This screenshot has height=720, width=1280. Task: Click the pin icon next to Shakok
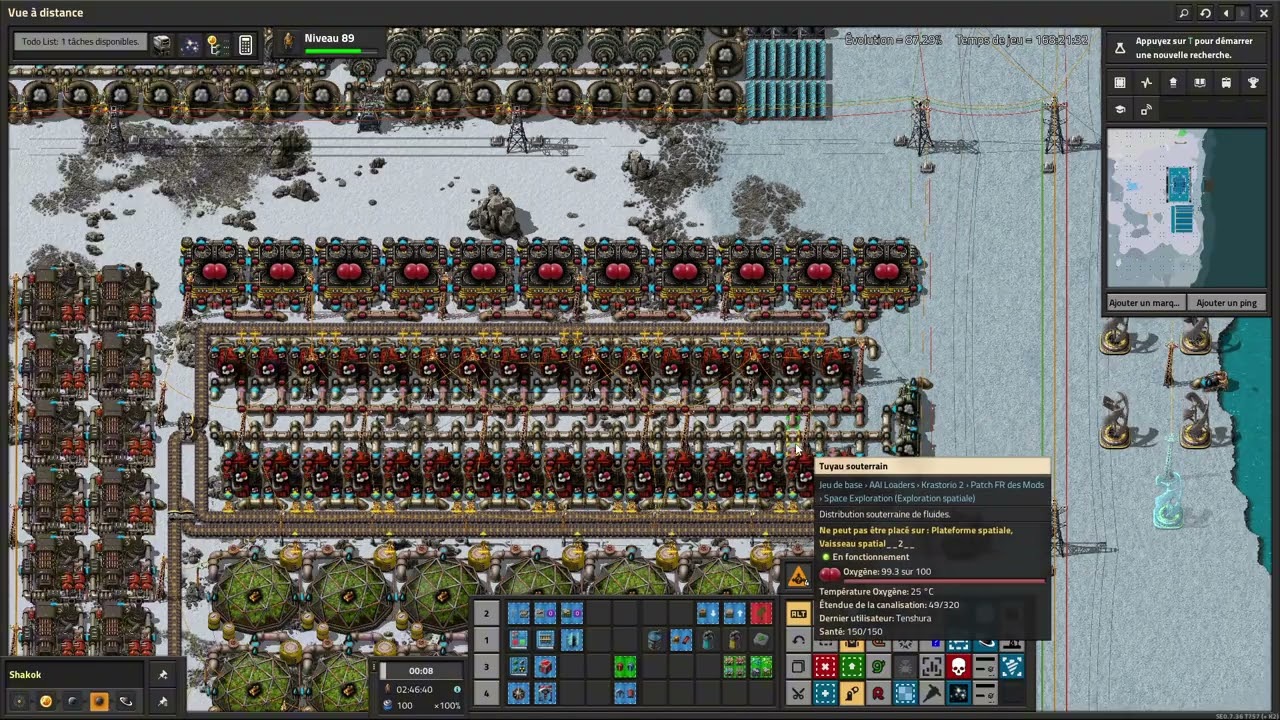[162, 674]
